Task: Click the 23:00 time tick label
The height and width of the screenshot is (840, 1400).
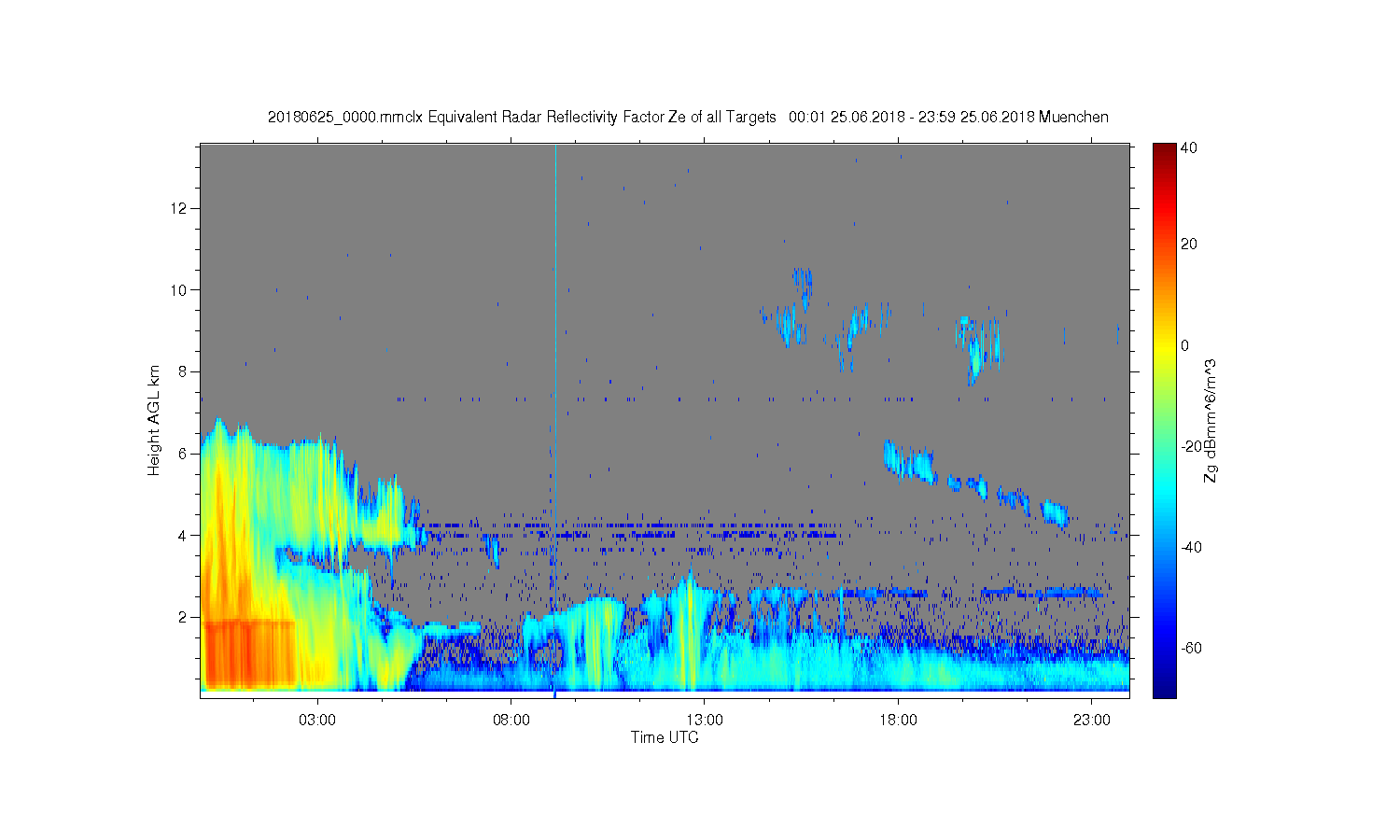Action: tap(1092, 721)
